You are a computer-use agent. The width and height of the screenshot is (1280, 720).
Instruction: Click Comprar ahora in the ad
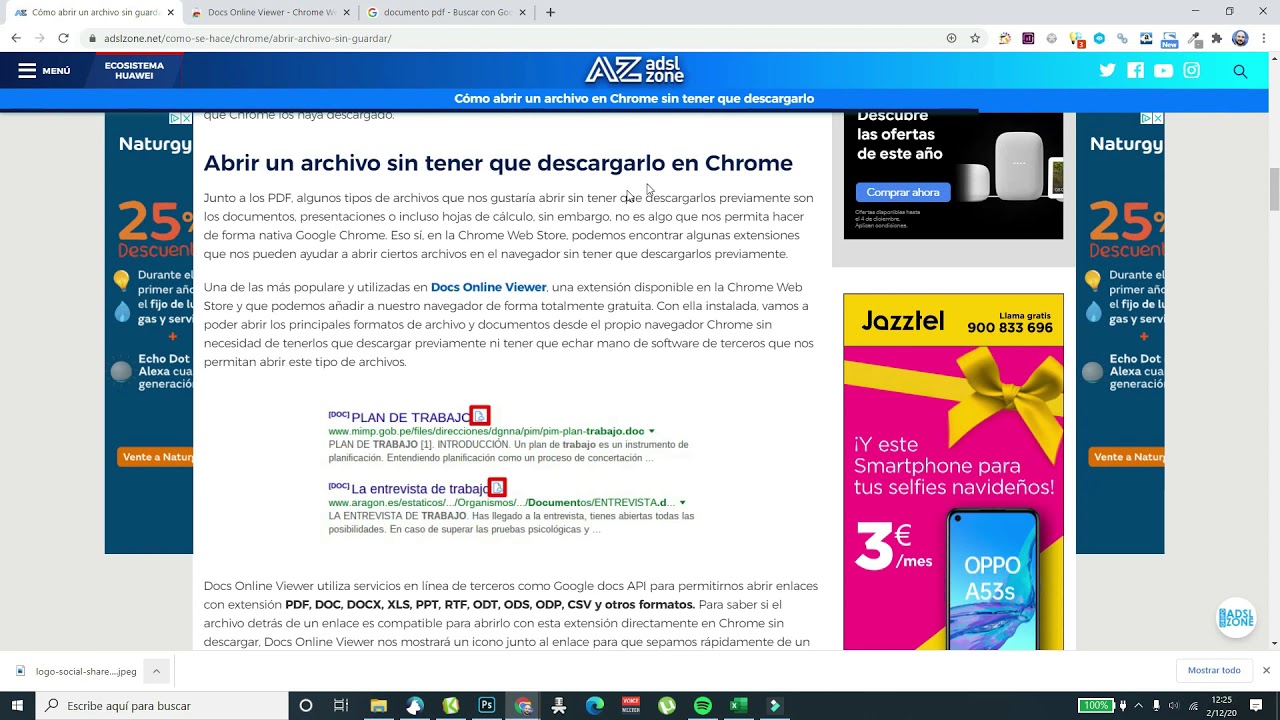902,192
